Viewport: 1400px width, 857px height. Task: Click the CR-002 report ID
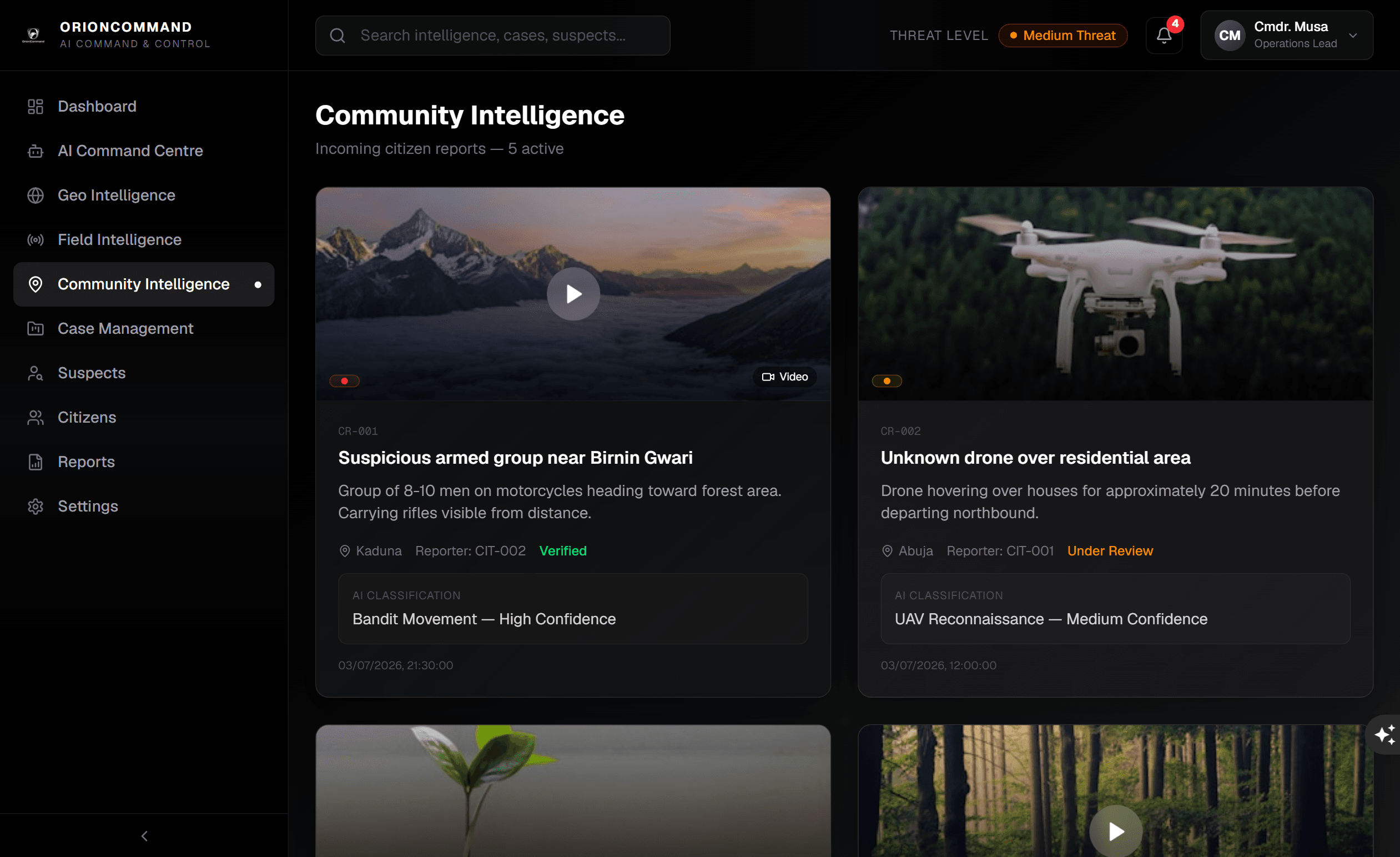click(900, 431)
